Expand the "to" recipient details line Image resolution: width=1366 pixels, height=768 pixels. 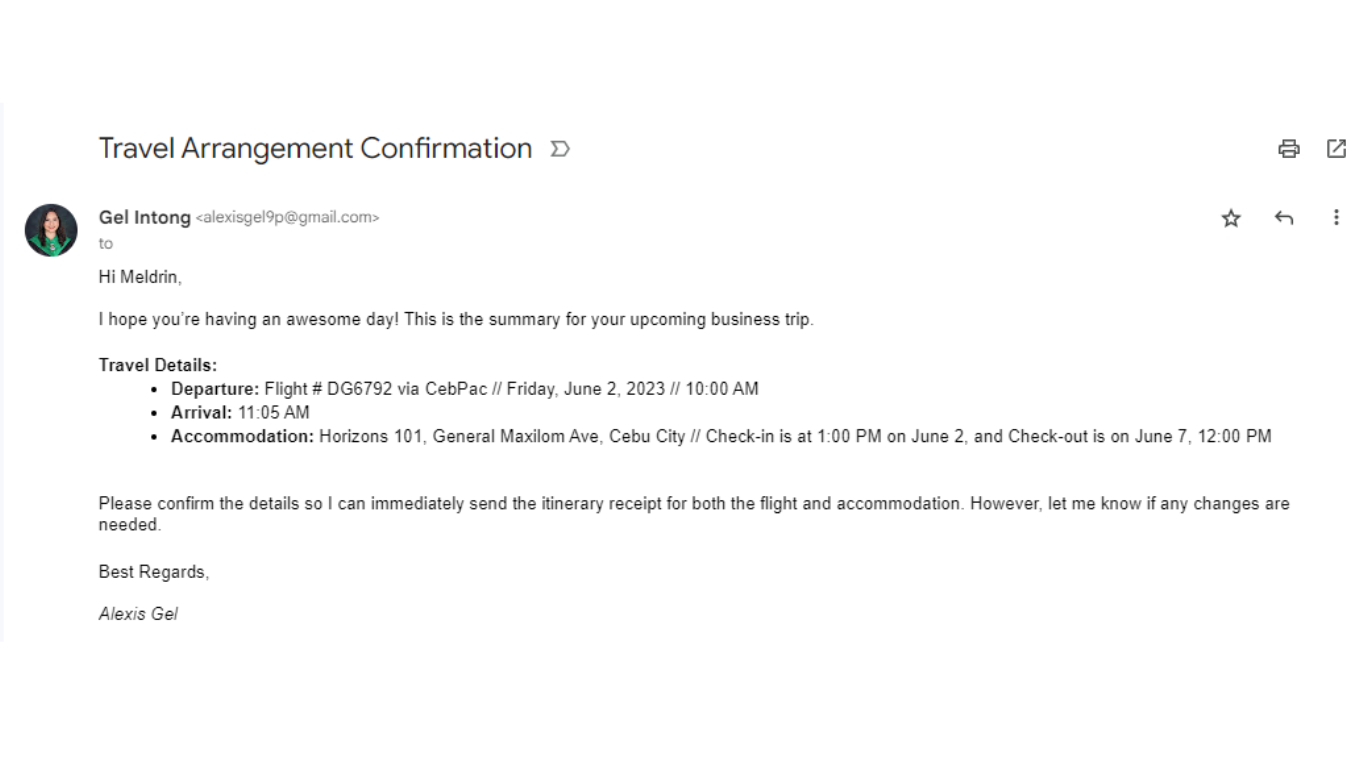106,243
